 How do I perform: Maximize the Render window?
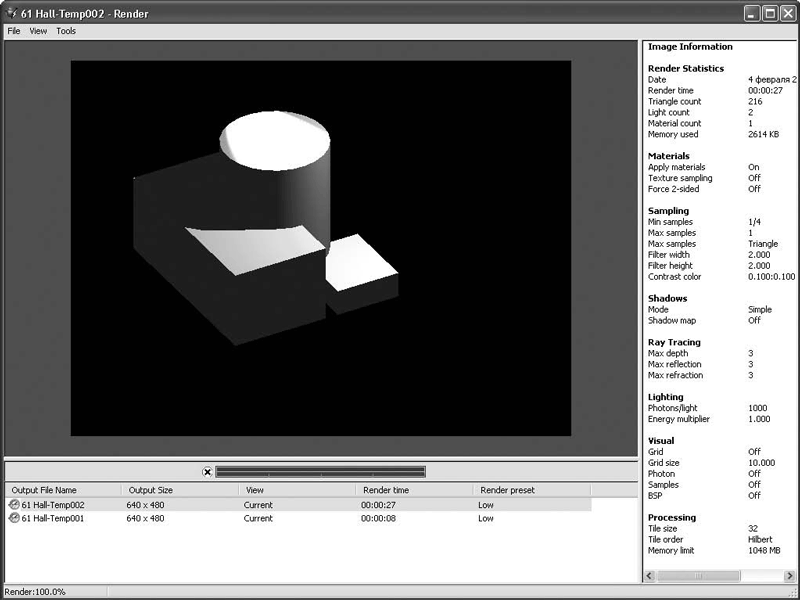point(770,13)
